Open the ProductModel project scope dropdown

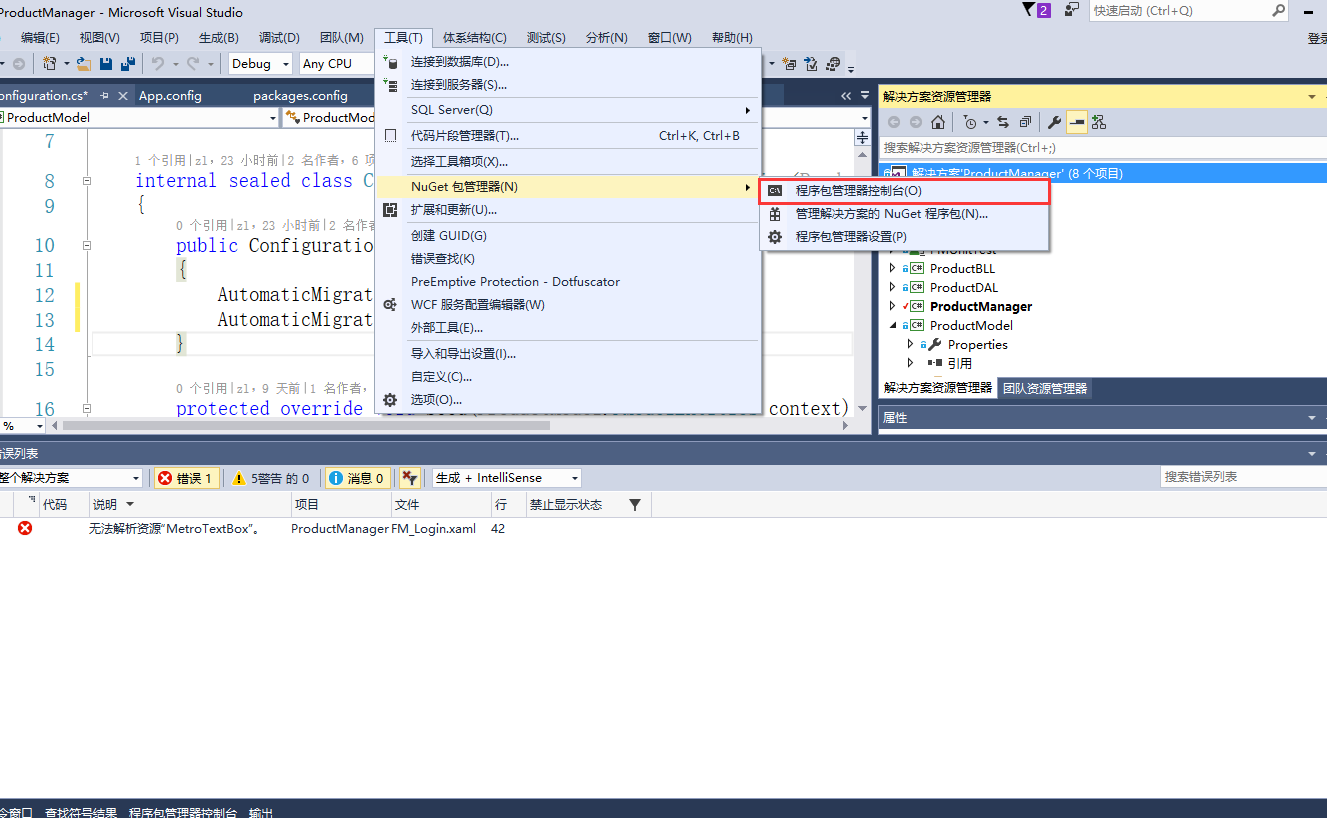click(139, 118)
